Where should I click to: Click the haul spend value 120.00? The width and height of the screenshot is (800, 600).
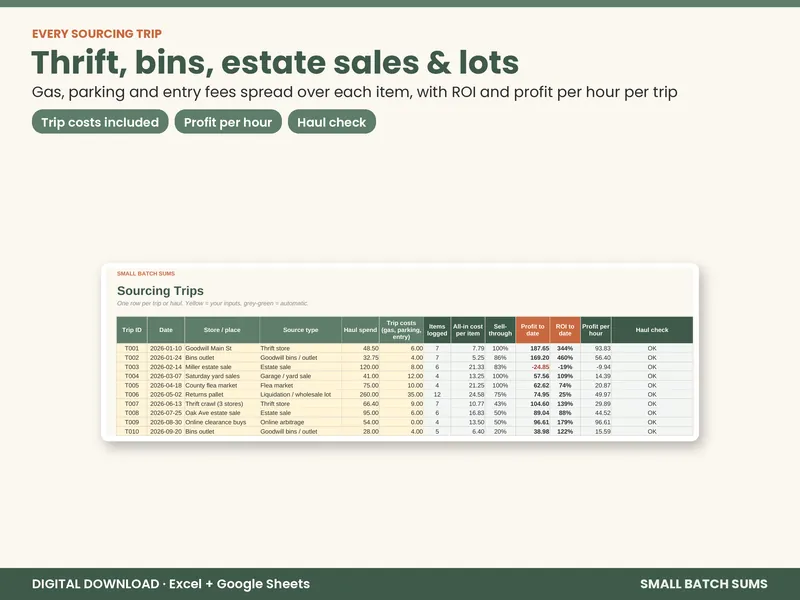point(360,367)
